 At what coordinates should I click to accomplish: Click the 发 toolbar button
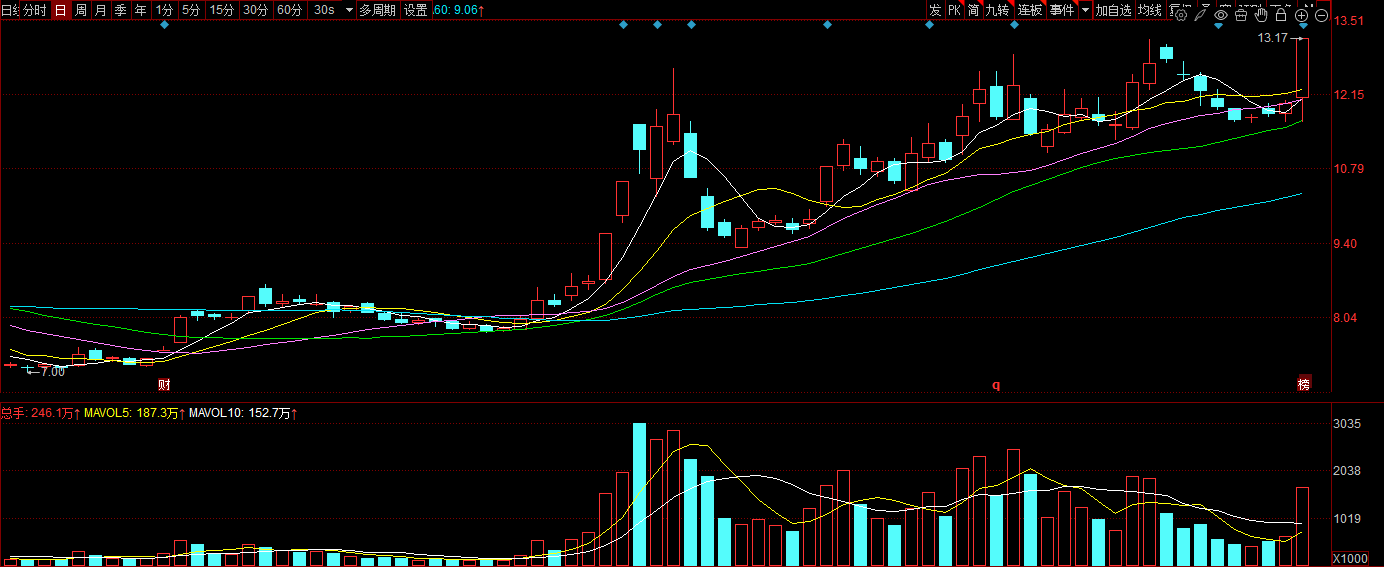pos(935,10)
